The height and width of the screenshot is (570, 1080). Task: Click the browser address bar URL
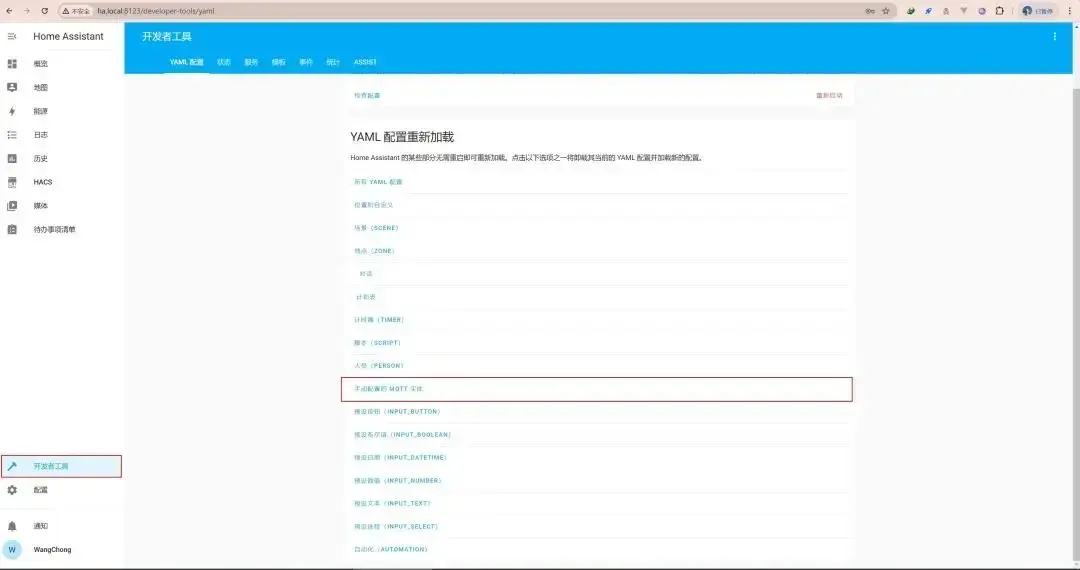156,11
